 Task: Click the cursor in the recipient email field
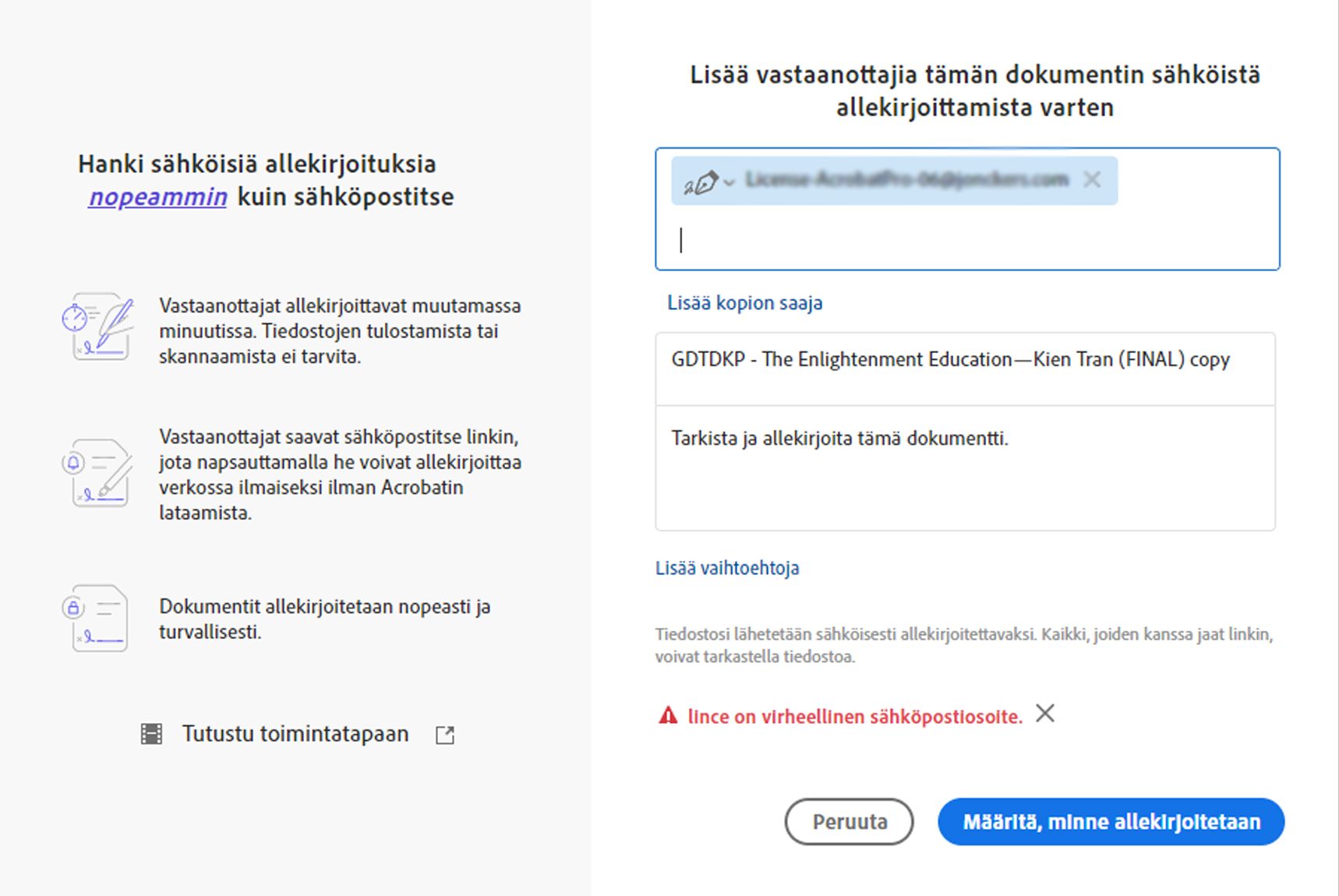(683, 240)
